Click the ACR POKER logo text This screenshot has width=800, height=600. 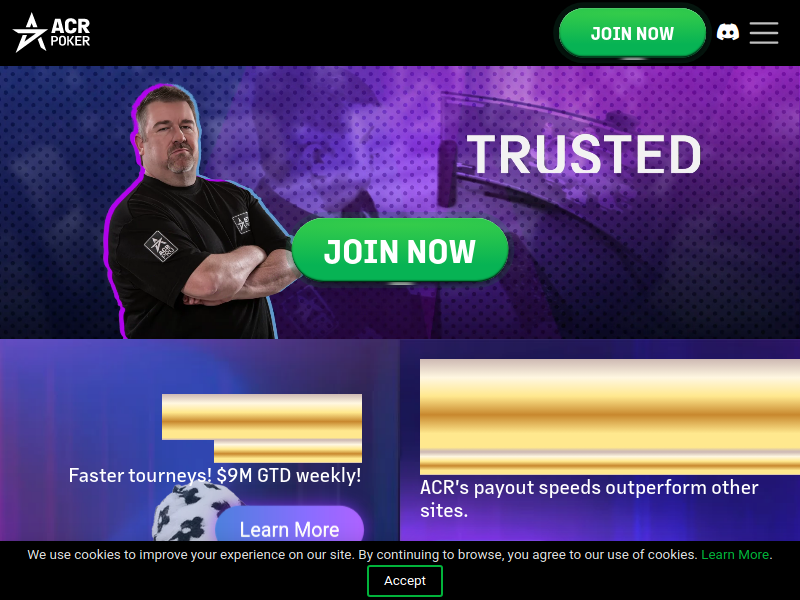pyautogui.click(x=70, y=33)
